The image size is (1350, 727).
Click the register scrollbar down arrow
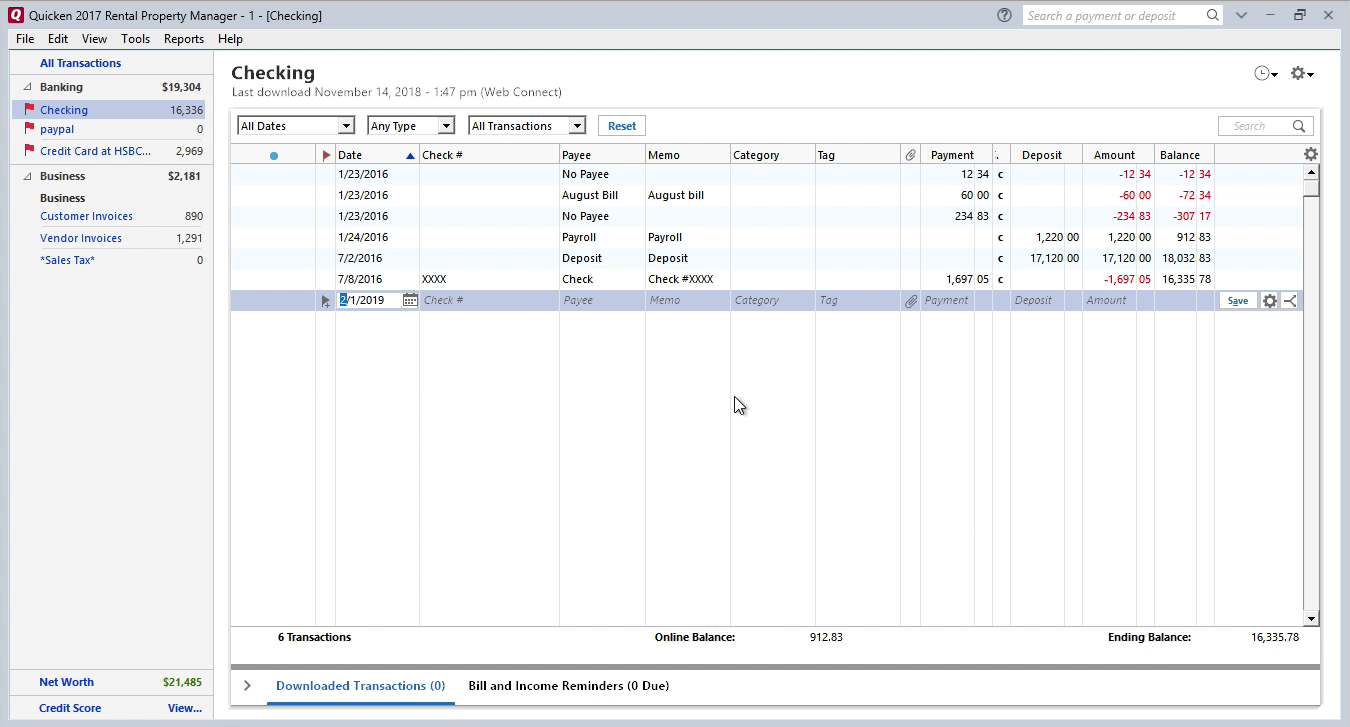(1312, 618)
